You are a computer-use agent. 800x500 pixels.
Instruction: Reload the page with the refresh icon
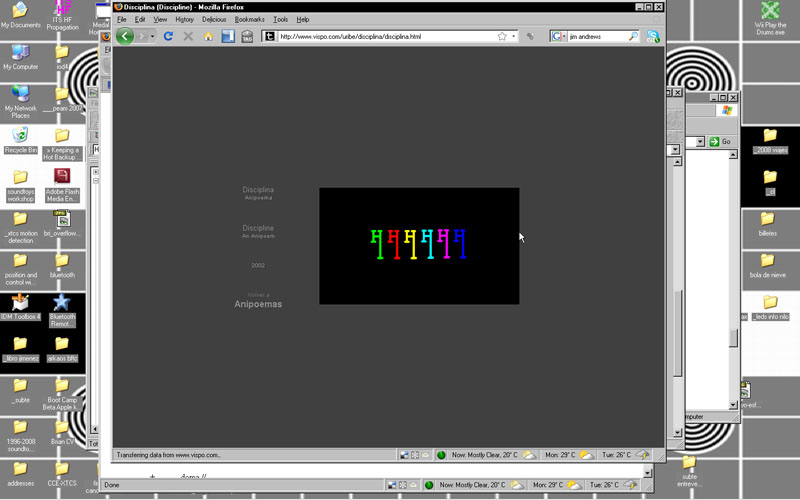tap(168, 36)
